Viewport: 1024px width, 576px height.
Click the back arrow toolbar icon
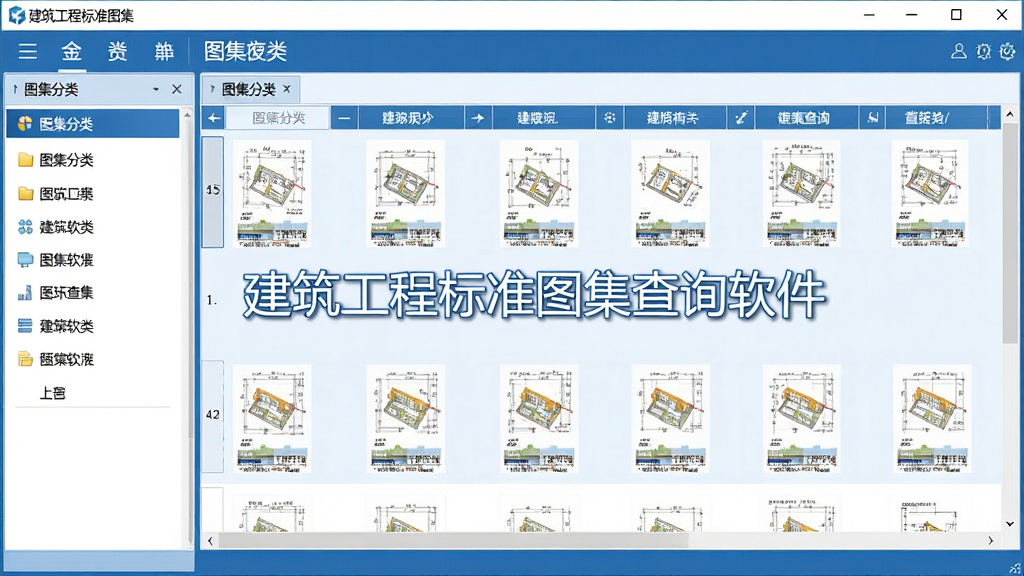pyautogui.click(x=214, y=118)
